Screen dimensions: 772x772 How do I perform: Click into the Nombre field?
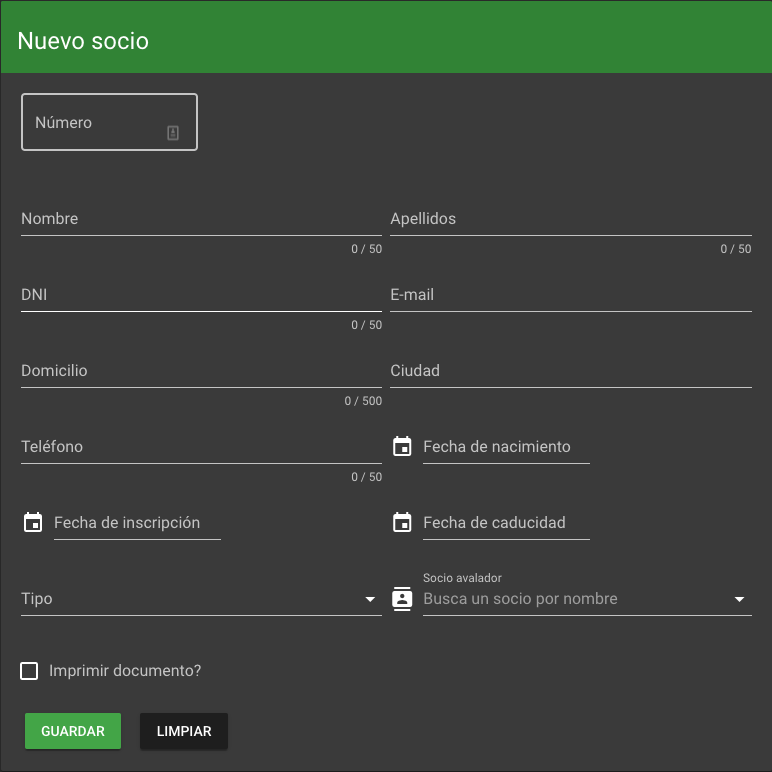tap(201, 219)
